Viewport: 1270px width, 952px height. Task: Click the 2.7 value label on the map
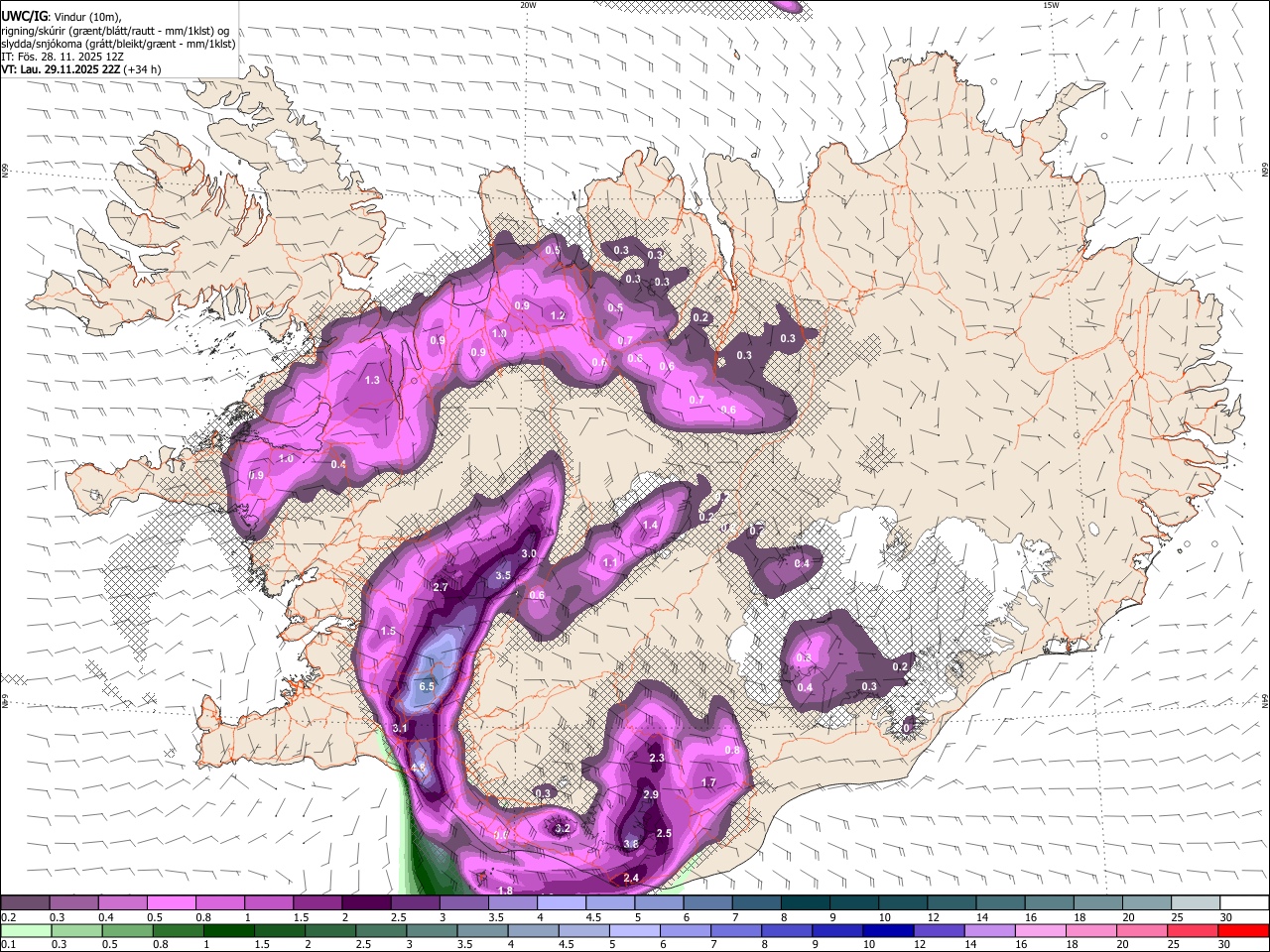pos(441,587)
